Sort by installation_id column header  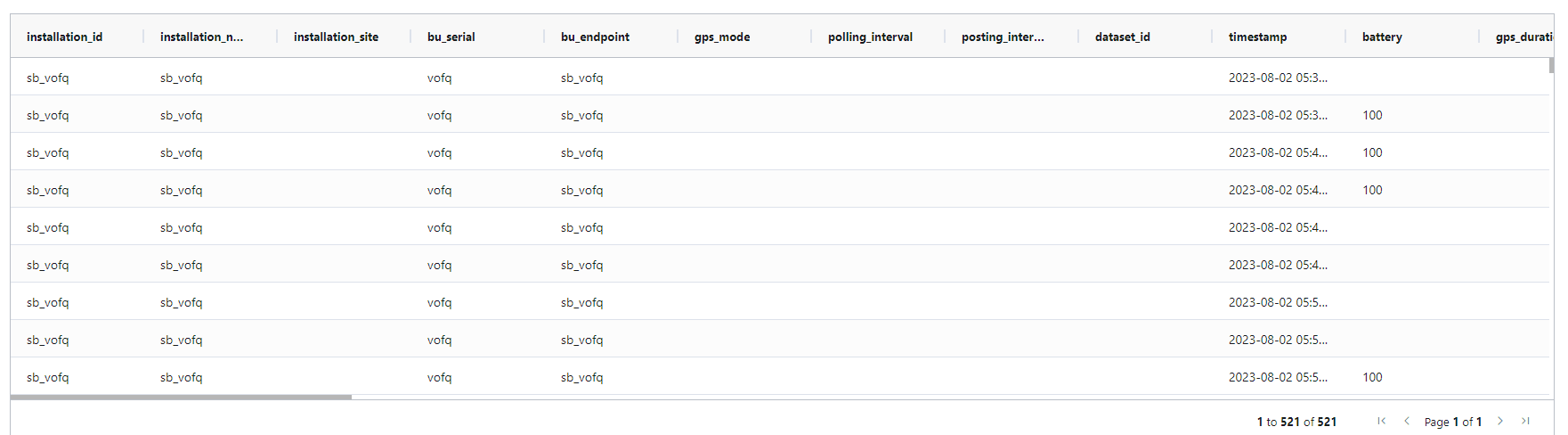64,37
